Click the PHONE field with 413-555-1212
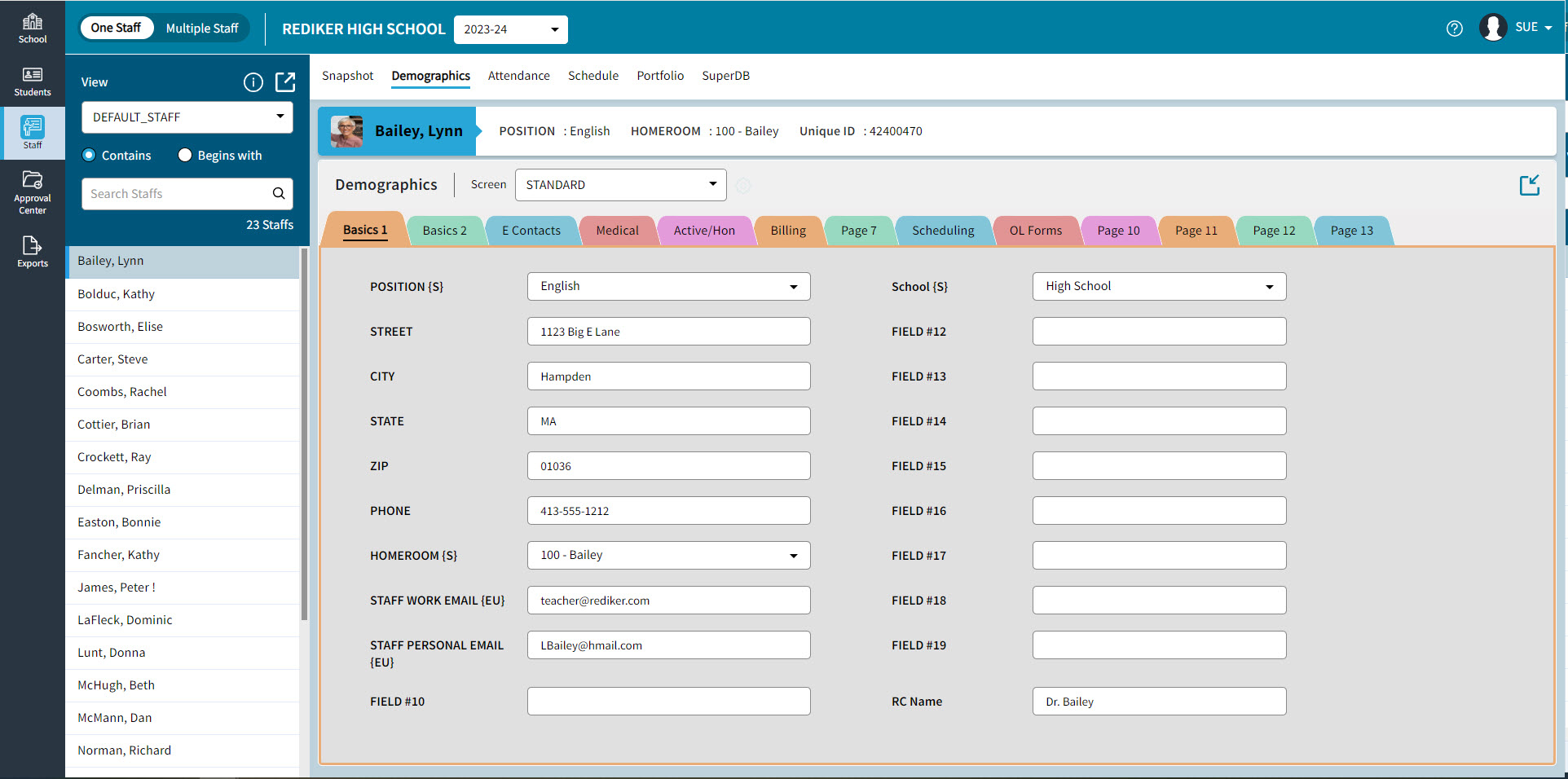The image size is (1568, 779). pos(668,511)
